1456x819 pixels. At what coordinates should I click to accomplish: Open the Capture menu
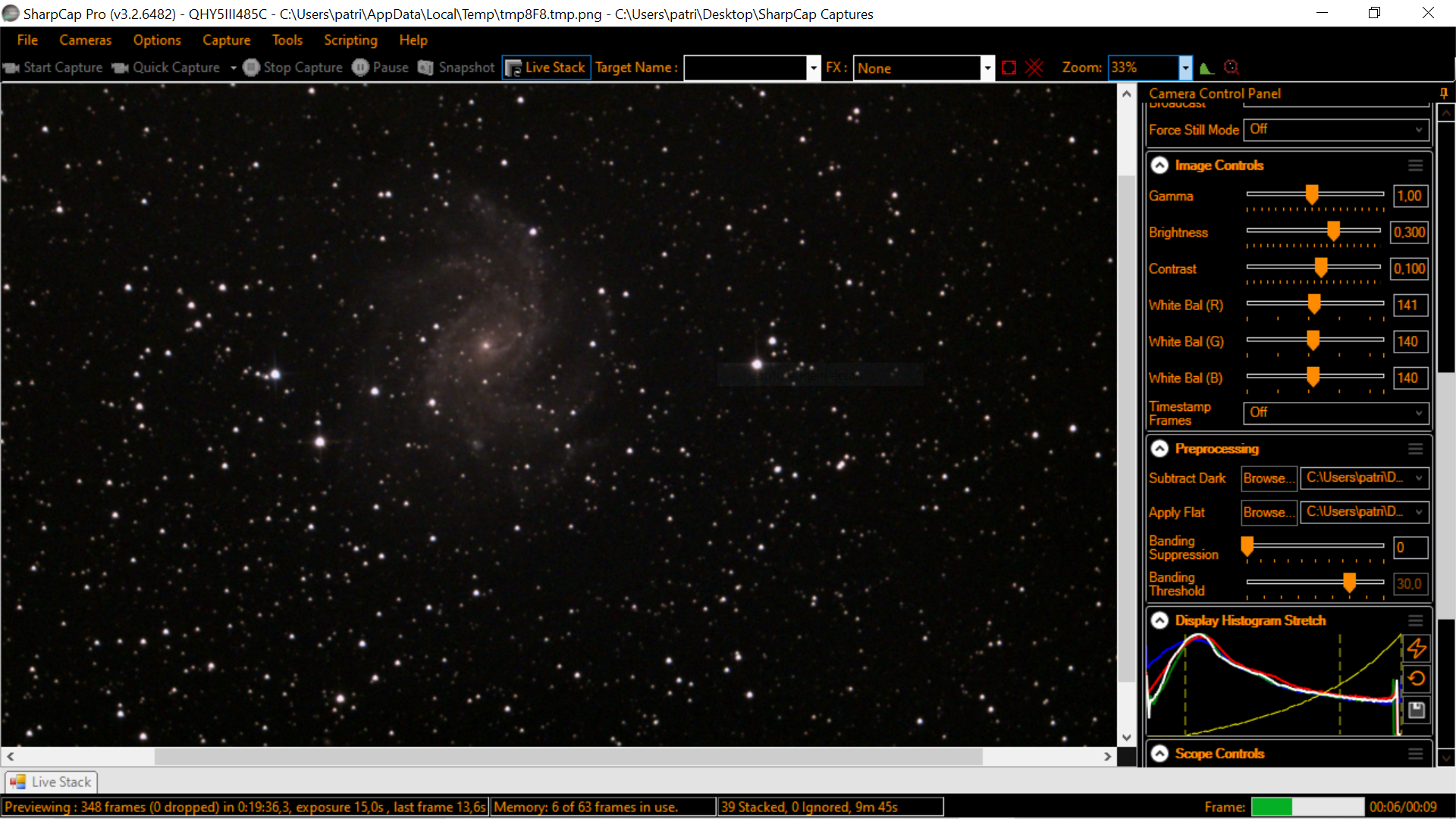pos(226,40)
